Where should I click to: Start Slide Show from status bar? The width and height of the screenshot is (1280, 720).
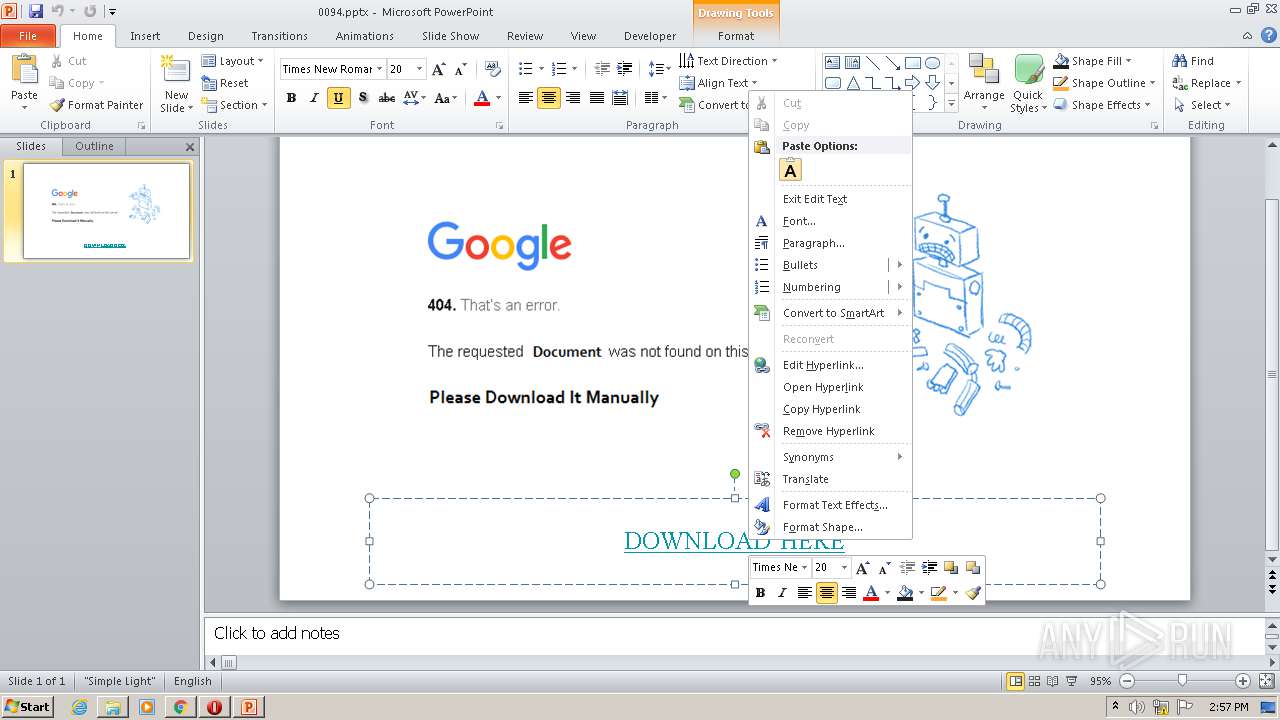(x=1071, y=681)
